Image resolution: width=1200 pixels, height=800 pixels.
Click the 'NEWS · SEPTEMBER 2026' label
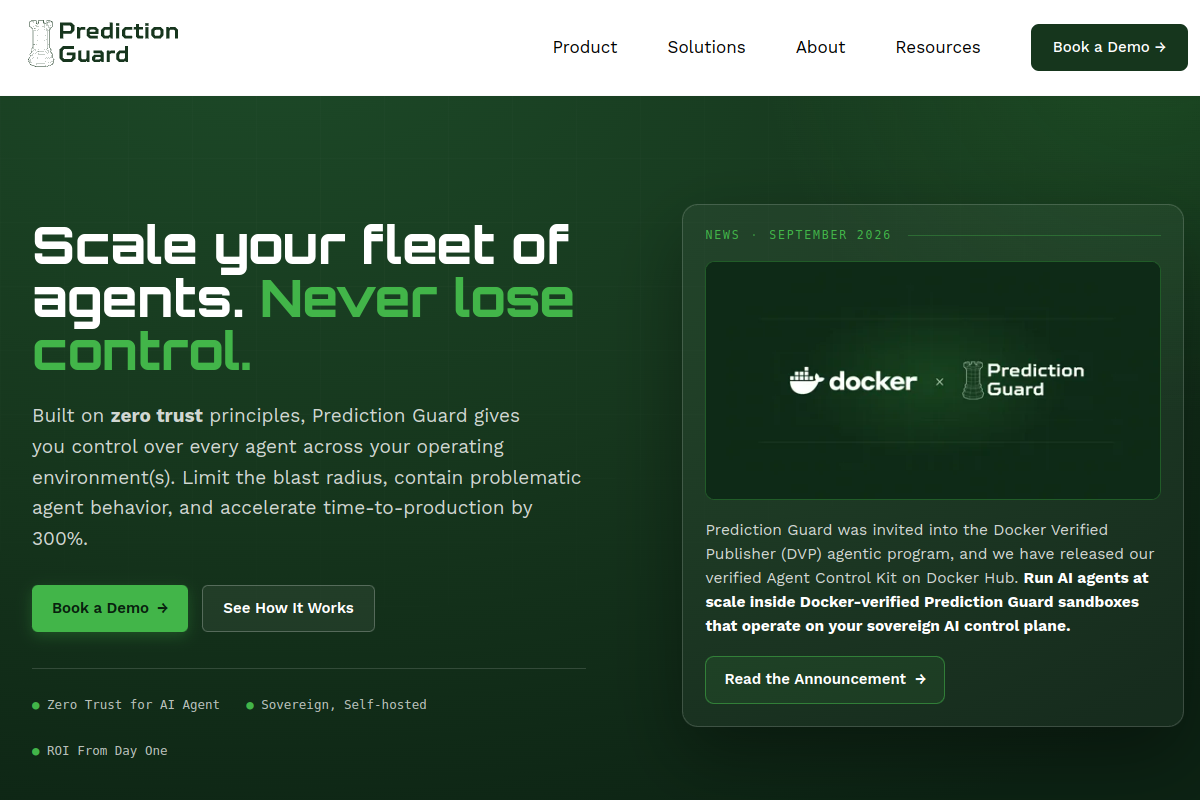click(x=798, y=235)
